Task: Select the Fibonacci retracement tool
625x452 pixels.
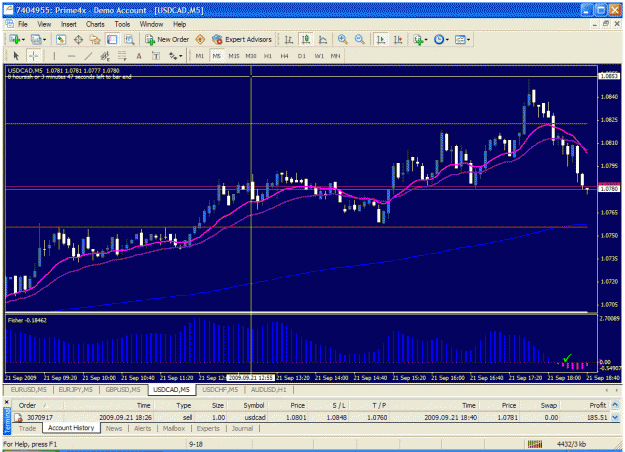Action: click(122, 56)
